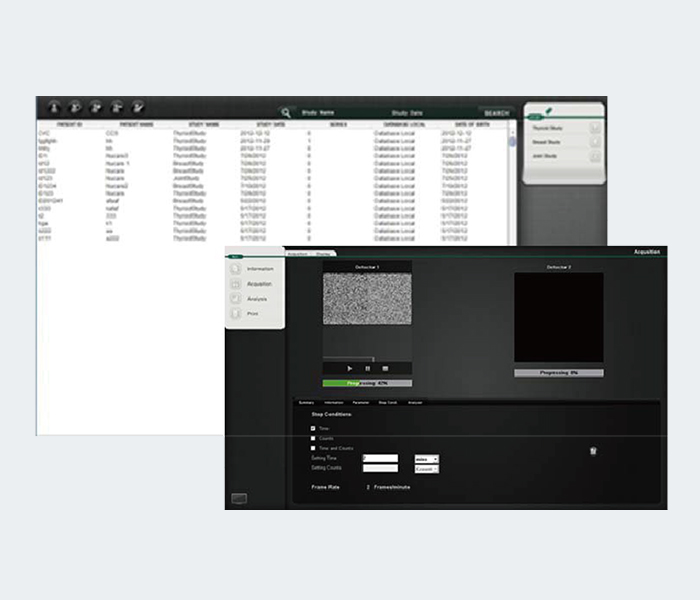Screen dimensions: 700x600
Task: Play the Detector 1 acquisition
Action: click(350, 369)
